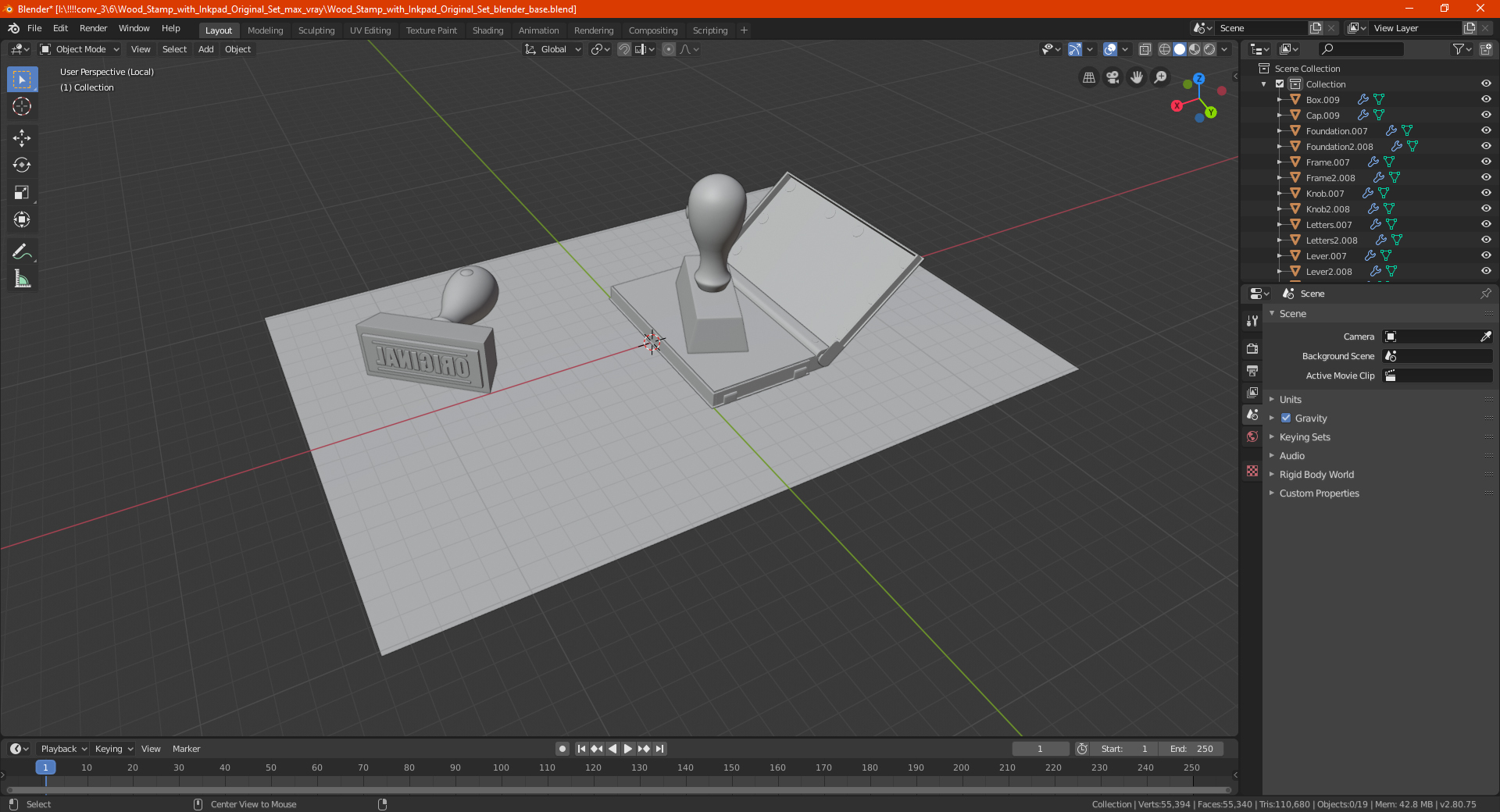
Task: Pick the Measure tool
Action: point(22,279)
